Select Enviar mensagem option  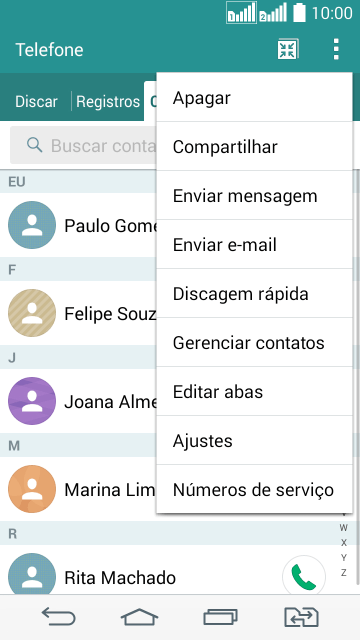[254, 196]
